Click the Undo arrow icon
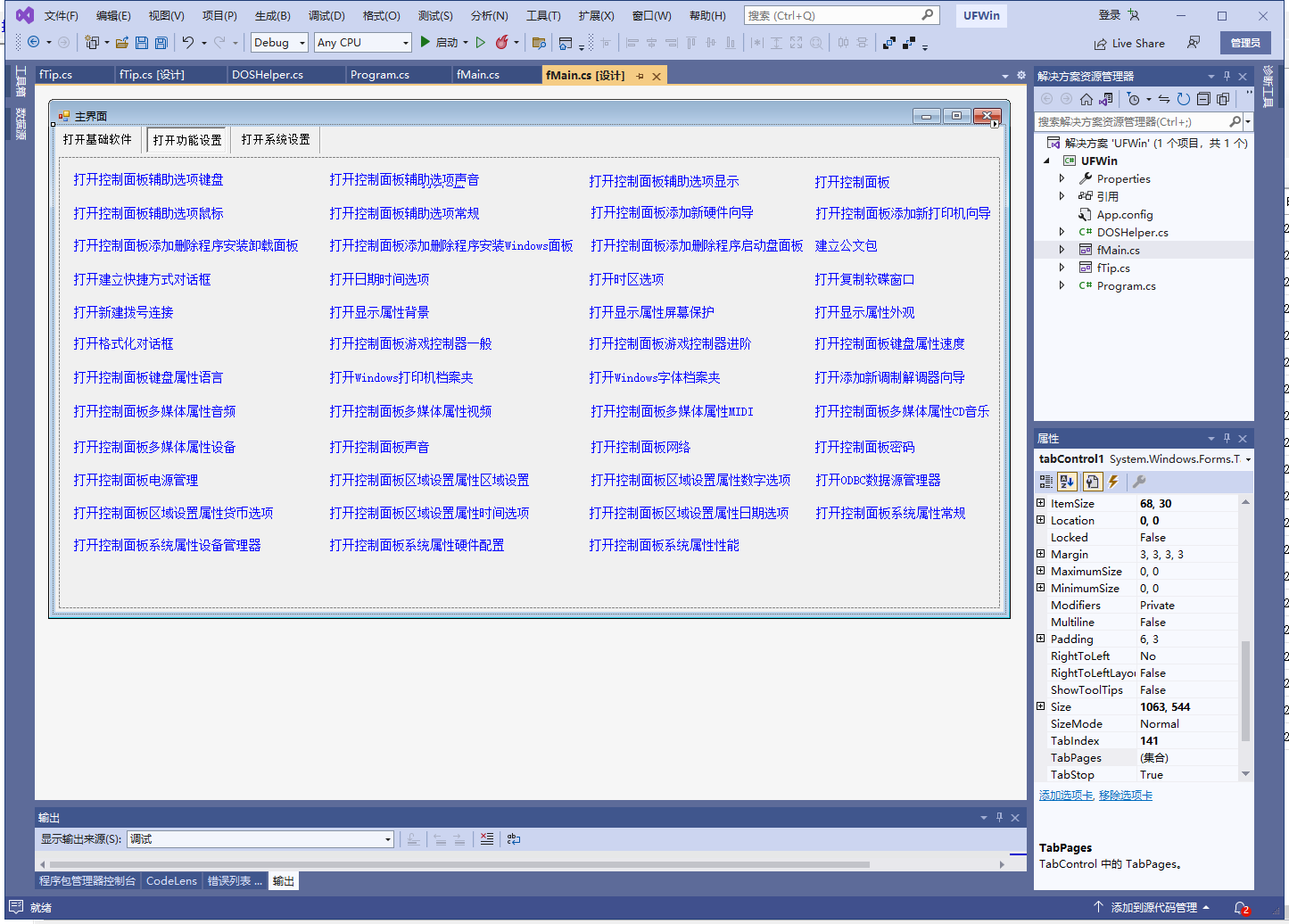The image size is (1289, 924). click(x=187, y=43)
